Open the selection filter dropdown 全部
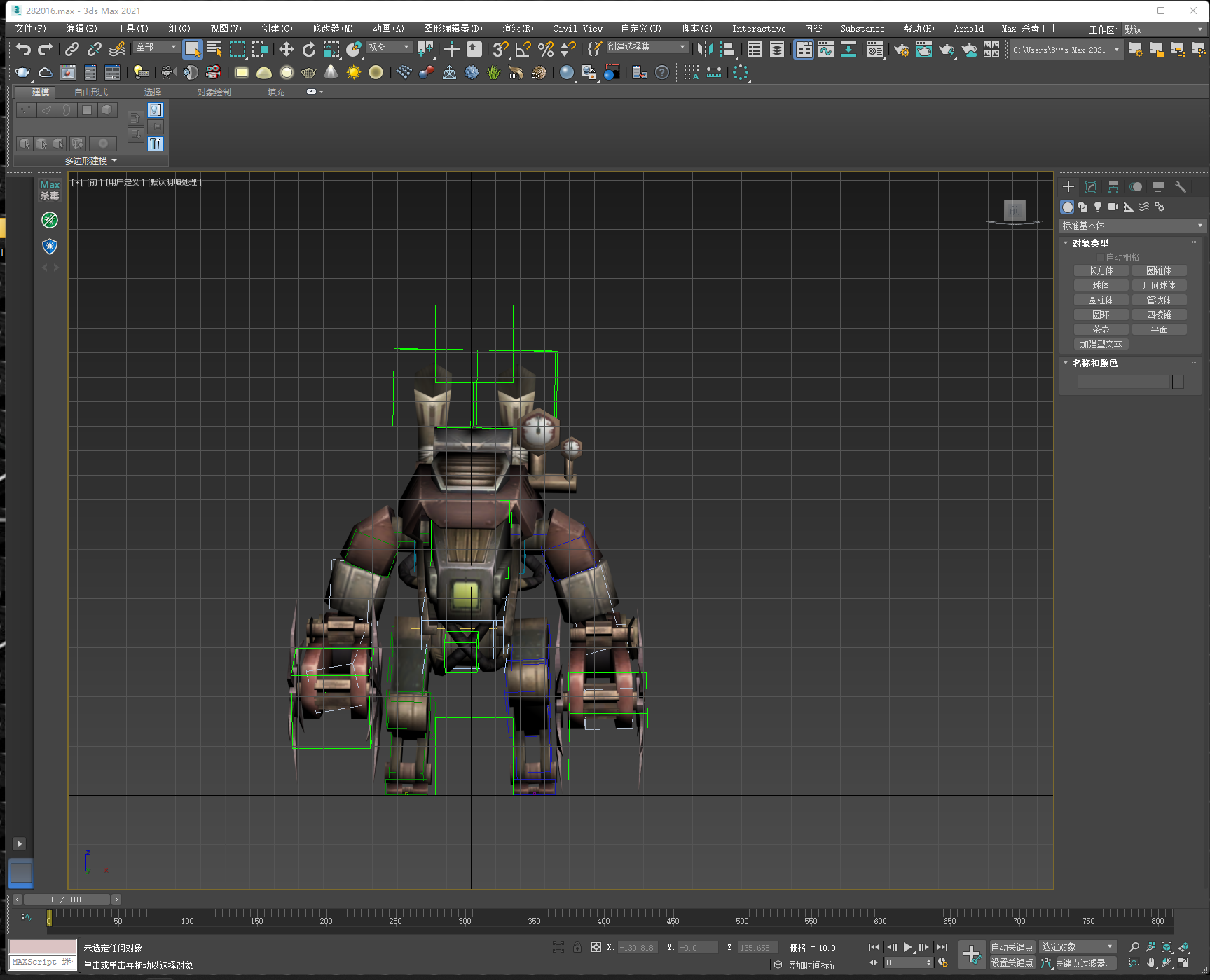 tap(156, 47)
